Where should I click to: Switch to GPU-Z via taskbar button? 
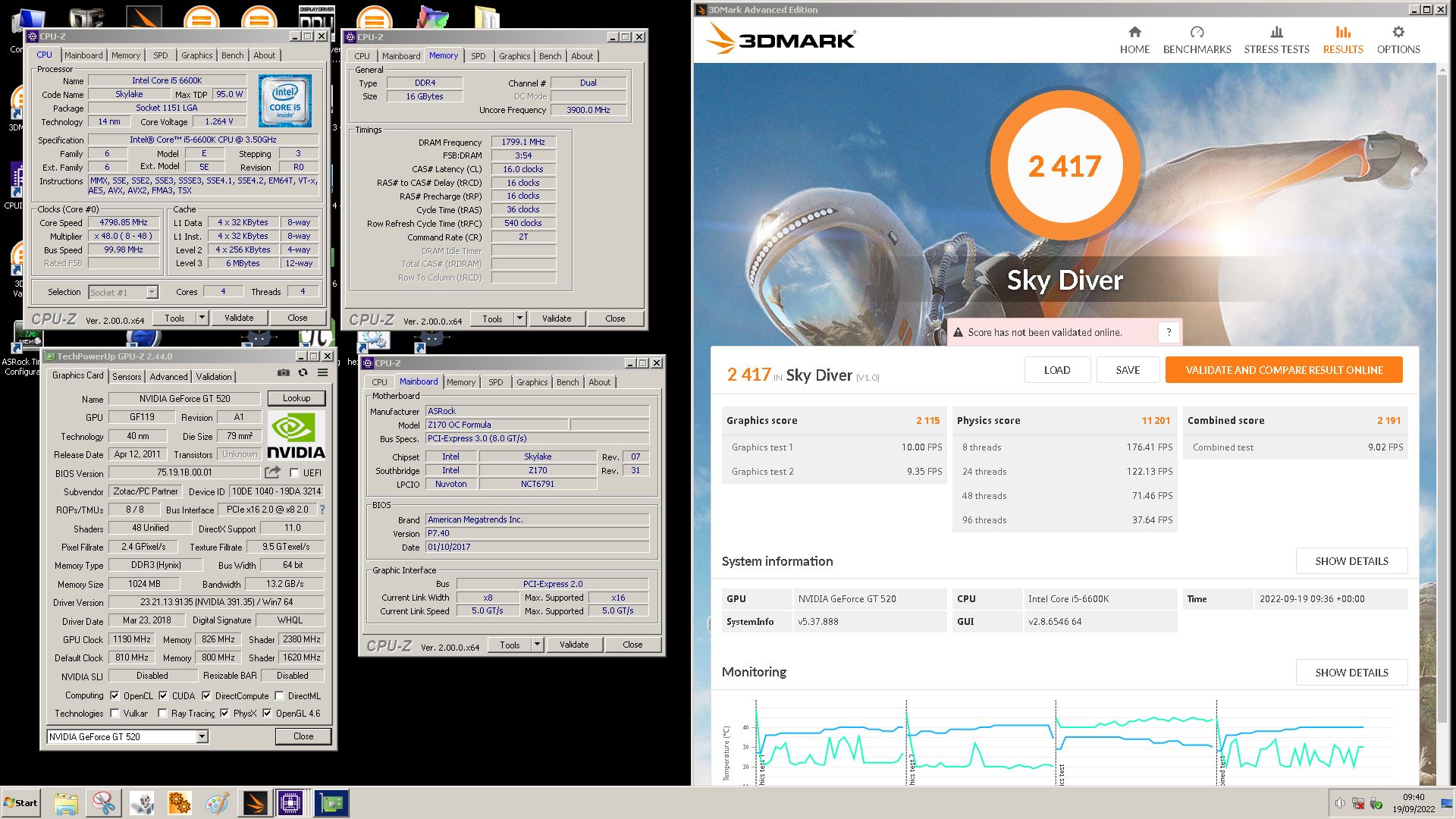coord(331,802)
